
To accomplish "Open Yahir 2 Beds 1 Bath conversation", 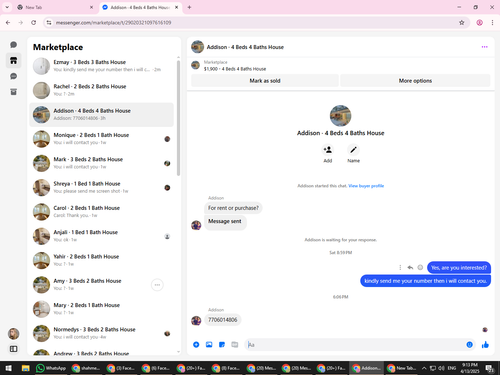I will coord(102,260).
